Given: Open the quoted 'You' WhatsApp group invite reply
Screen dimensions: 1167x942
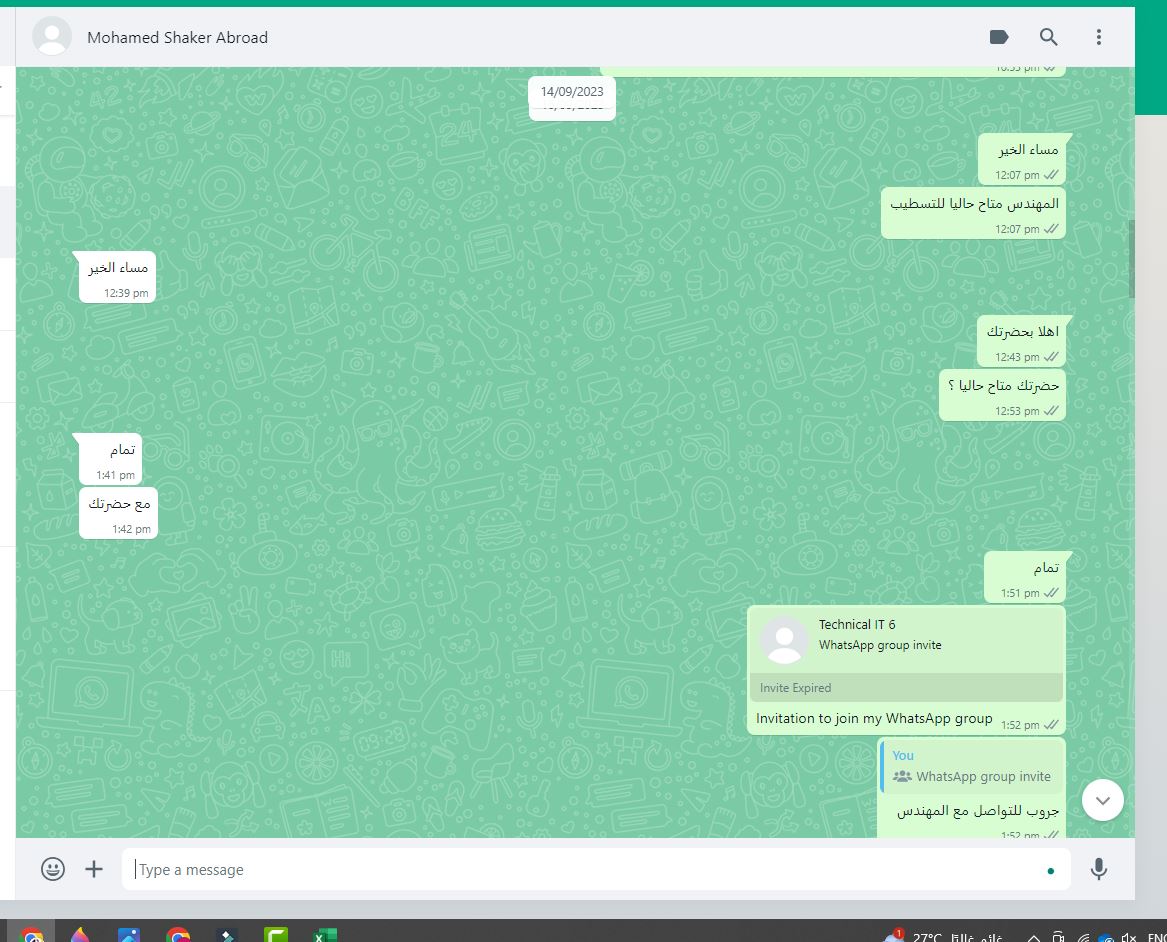Looking at the screenshot, I should point(971,766).
